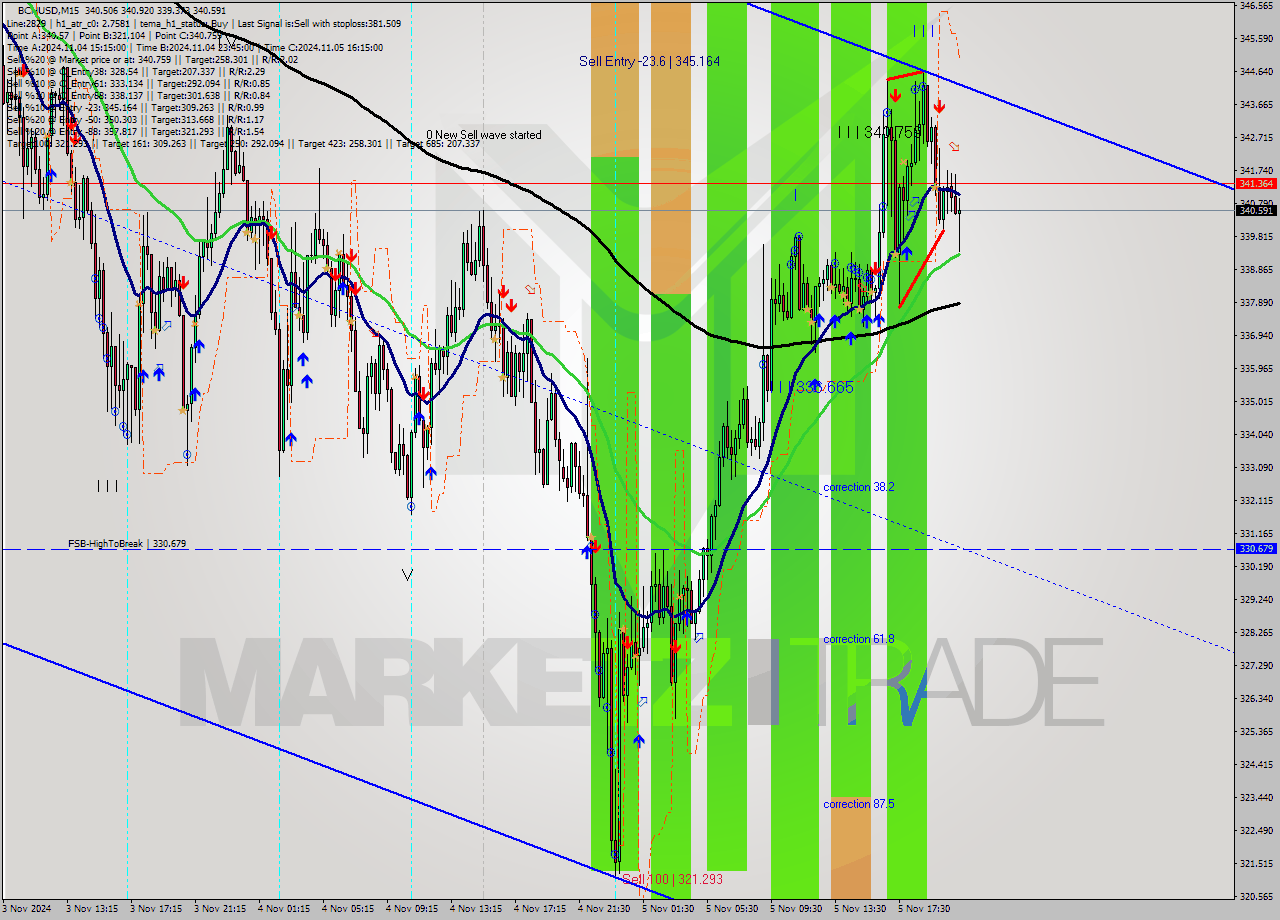Click the '4 Nov 21:30' time label

pyautogui.click(x=604, y=910)
